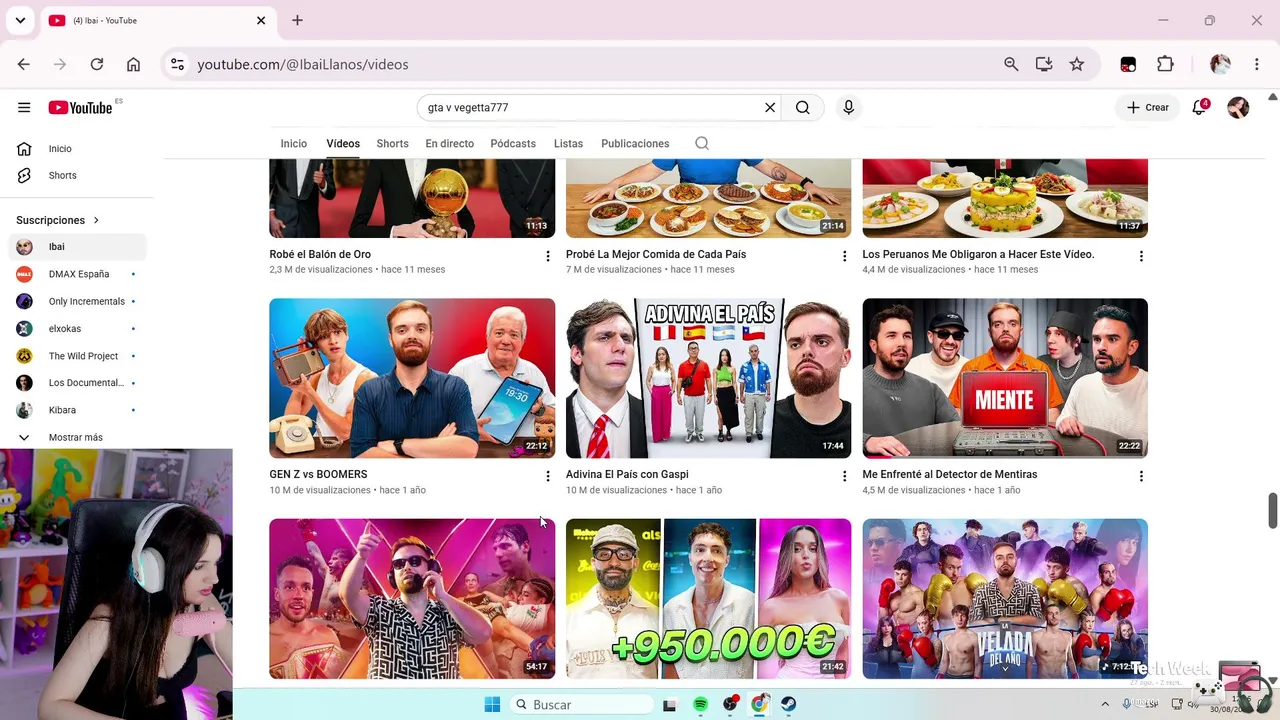Open the video title Robé el Balón de Oro

pyautogui.click(x=320, y=254)
